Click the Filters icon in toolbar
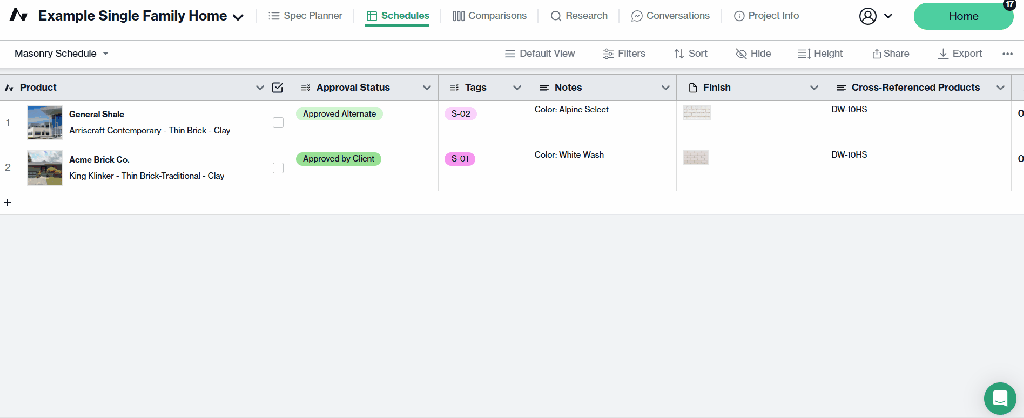This screenshot has width=1024, height=418. (x=608, y=54)
